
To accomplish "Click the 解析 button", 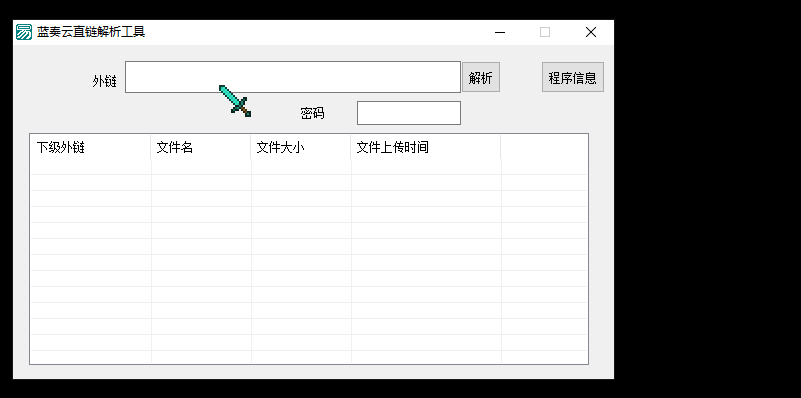I will [x=481, y=78].
